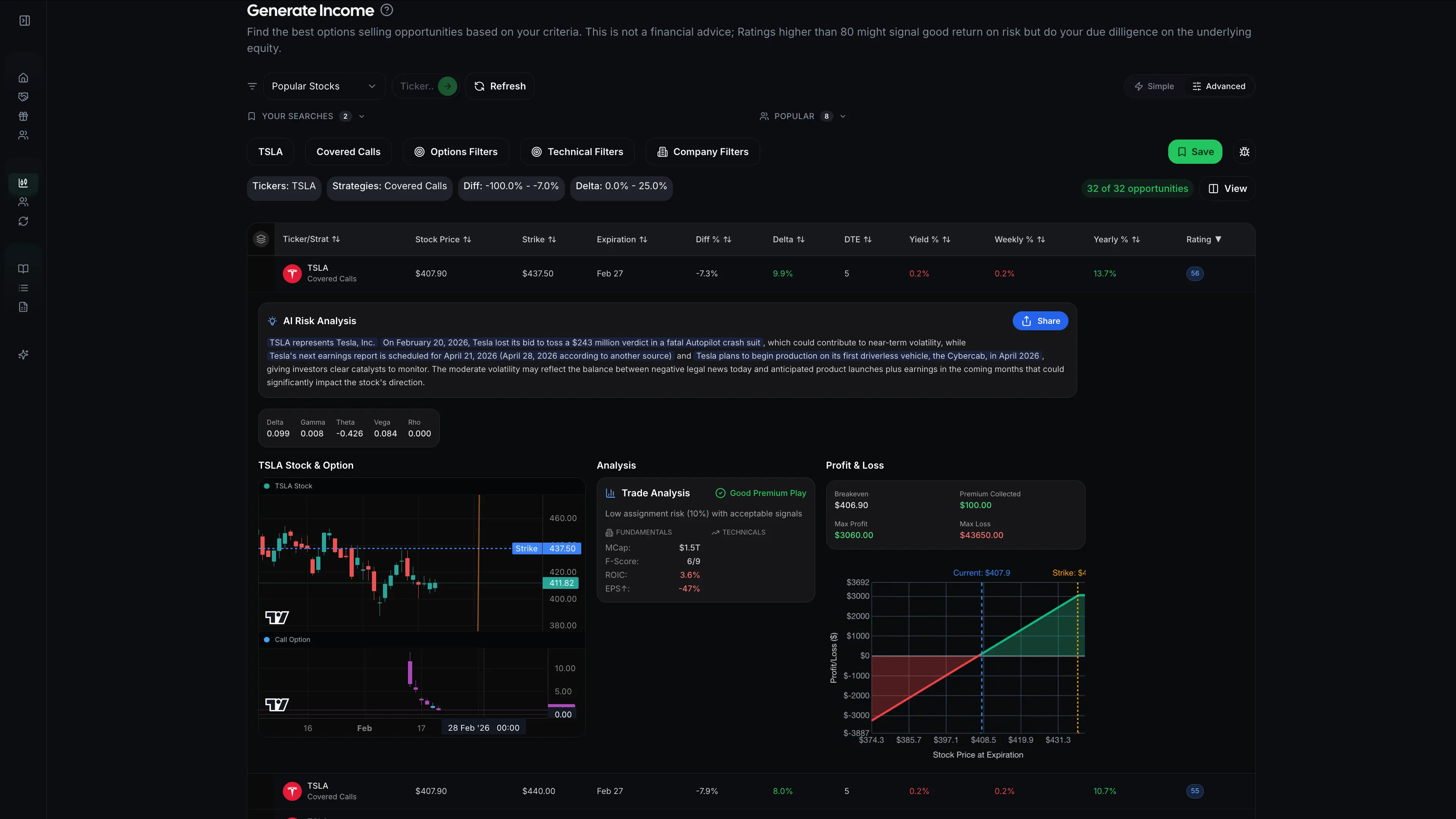Open the handshake icon in the sidebar
The width and height of the screenshot is (1456, 819).
click(23, 97)
